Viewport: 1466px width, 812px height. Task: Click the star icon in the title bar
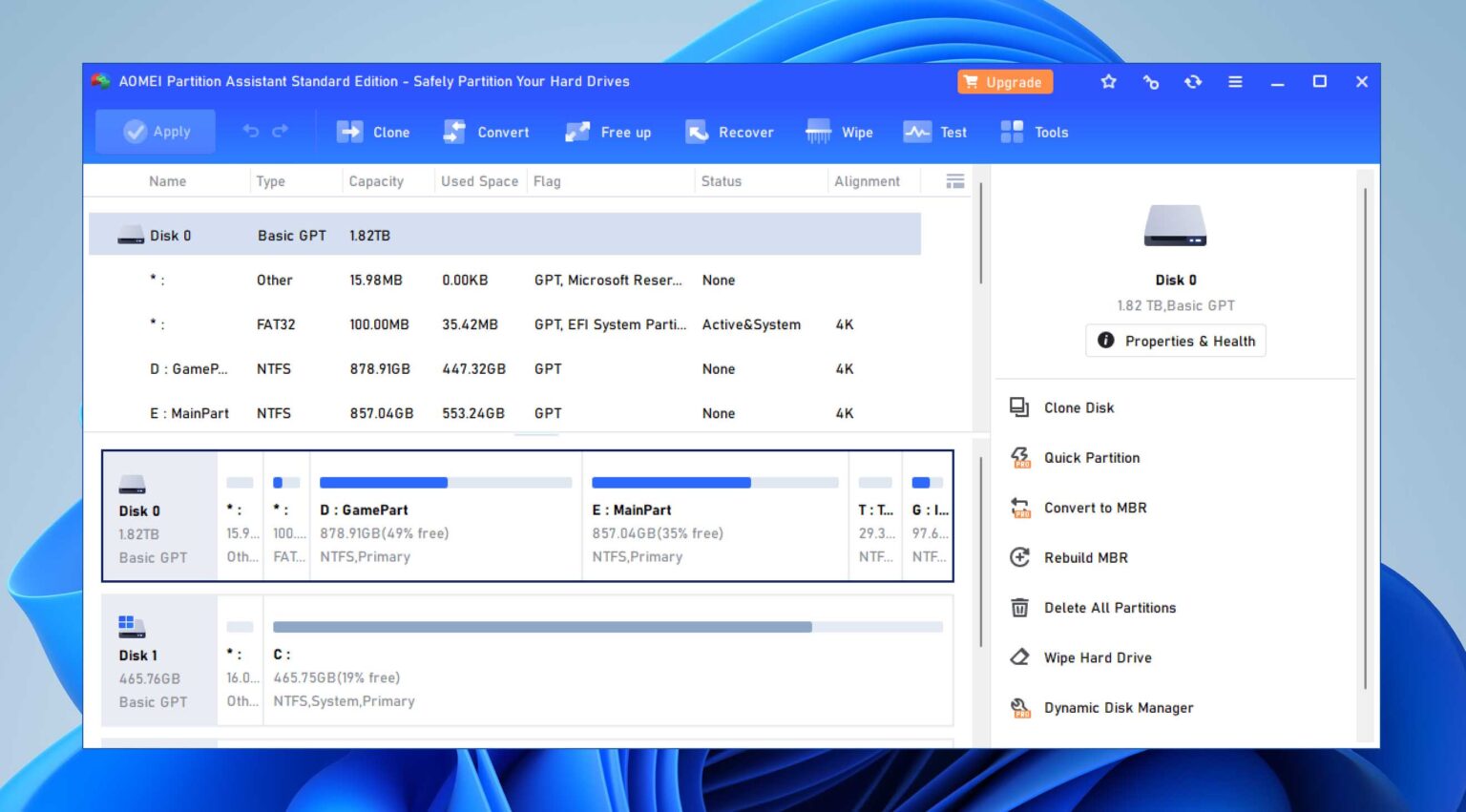coord(1108,82)
